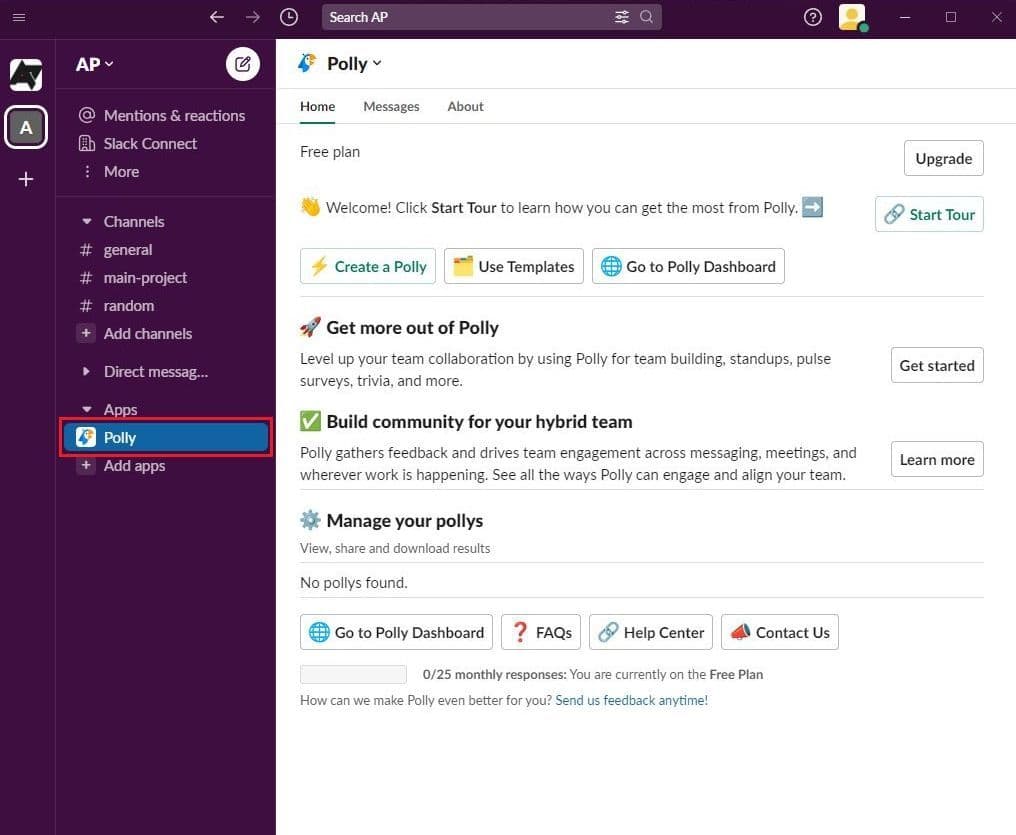Switch to the Messages tab

[391, 106]
